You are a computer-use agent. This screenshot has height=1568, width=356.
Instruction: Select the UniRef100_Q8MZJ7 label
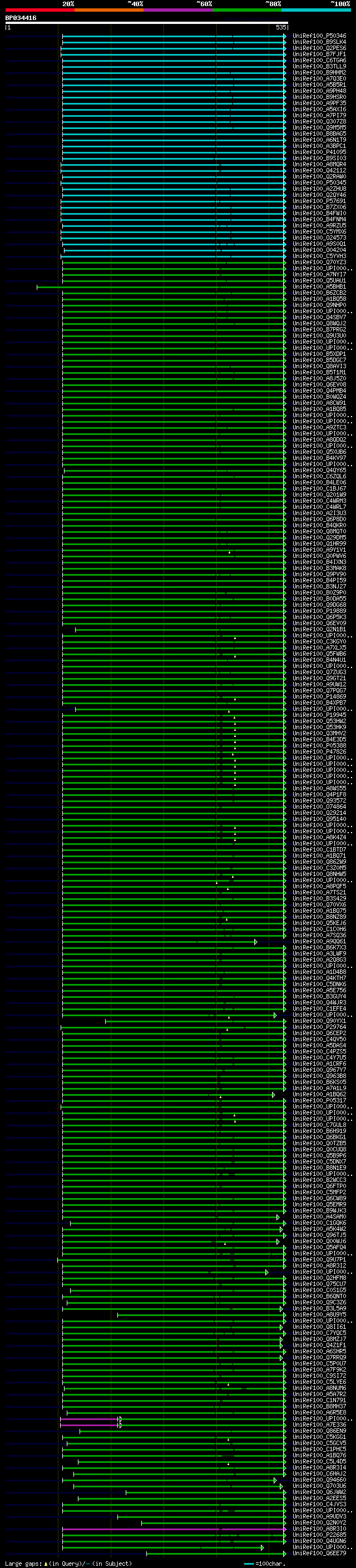click(319, 1340)
